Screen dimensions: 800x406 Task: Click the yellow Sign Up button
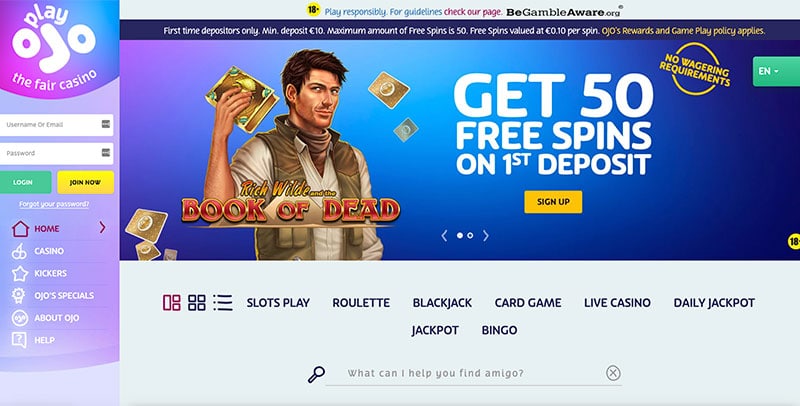pyautogui.click(x=553, y=202)
